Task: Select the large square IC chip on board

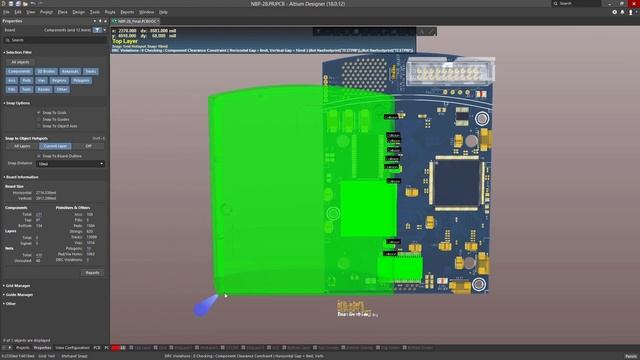Action: [457, 182]
